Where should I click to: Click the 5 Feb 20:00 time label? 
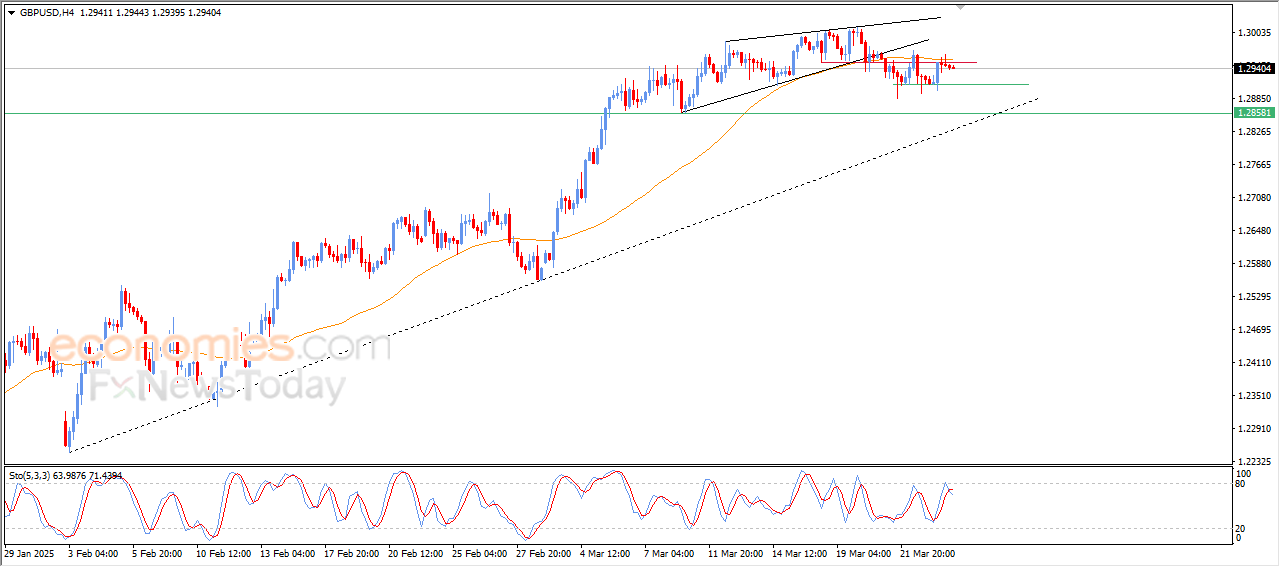(158, 552)
